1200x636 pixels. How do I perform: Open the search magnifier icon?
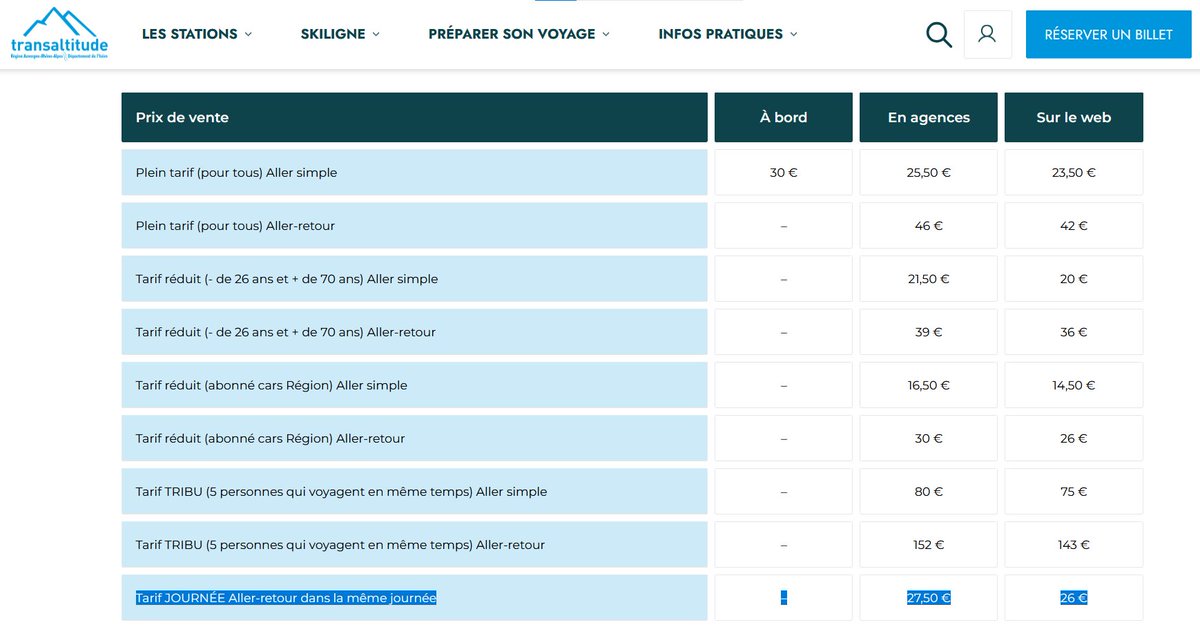pyautogui.click(x=938, y=35)
